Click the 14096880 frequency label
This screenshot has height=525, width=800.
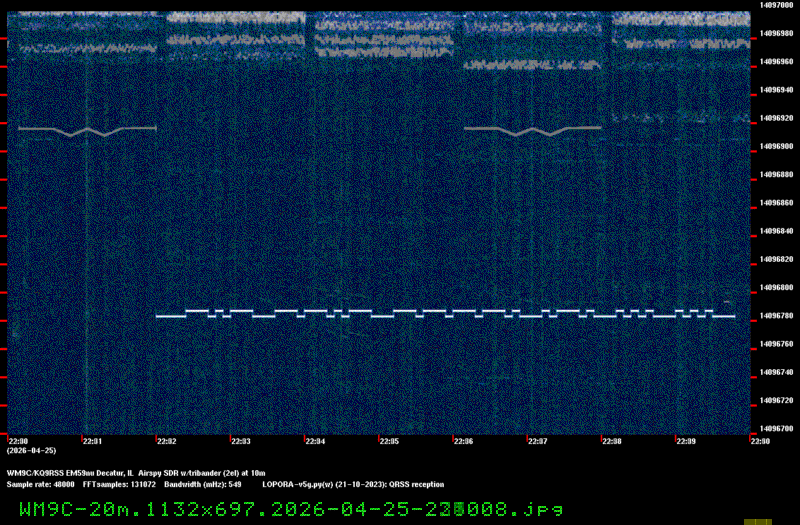point(776,174)
